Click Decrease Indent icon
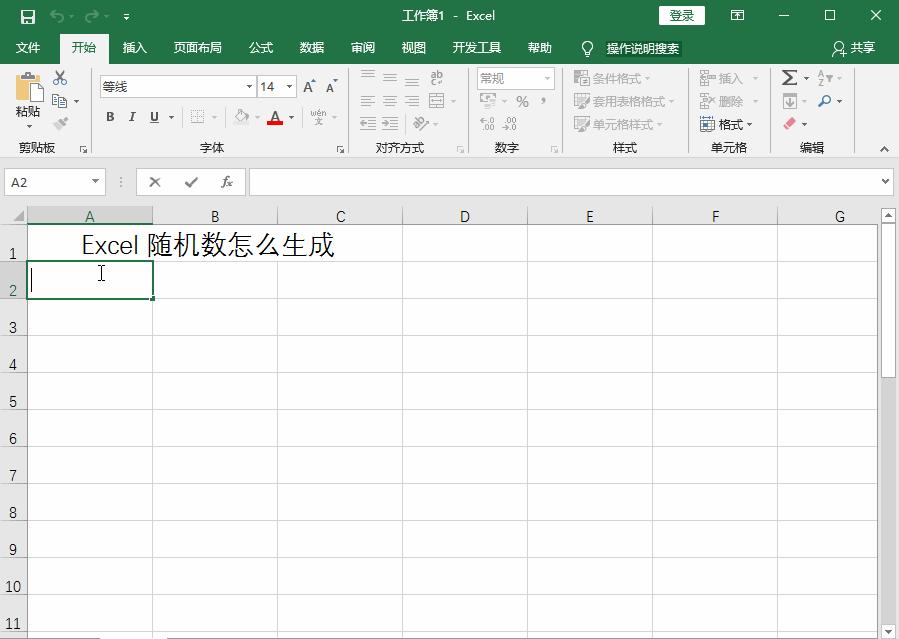The image size is (899, 639). tap(368, 123)
